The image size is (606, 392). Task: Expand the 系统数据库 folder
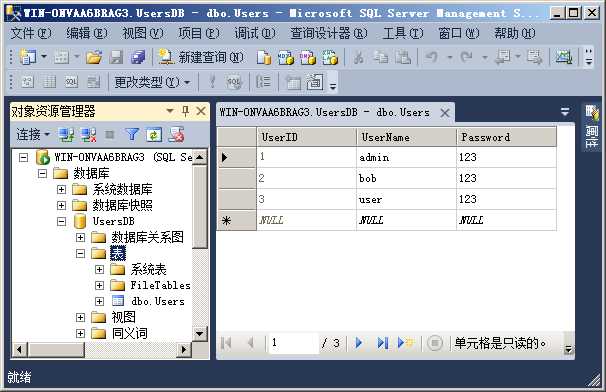pyautogui.click(x=61, y=189)
